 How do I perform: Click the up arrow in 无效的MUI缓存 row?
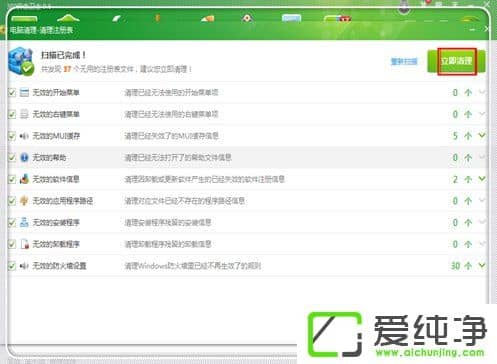click(x=468, y=136)
